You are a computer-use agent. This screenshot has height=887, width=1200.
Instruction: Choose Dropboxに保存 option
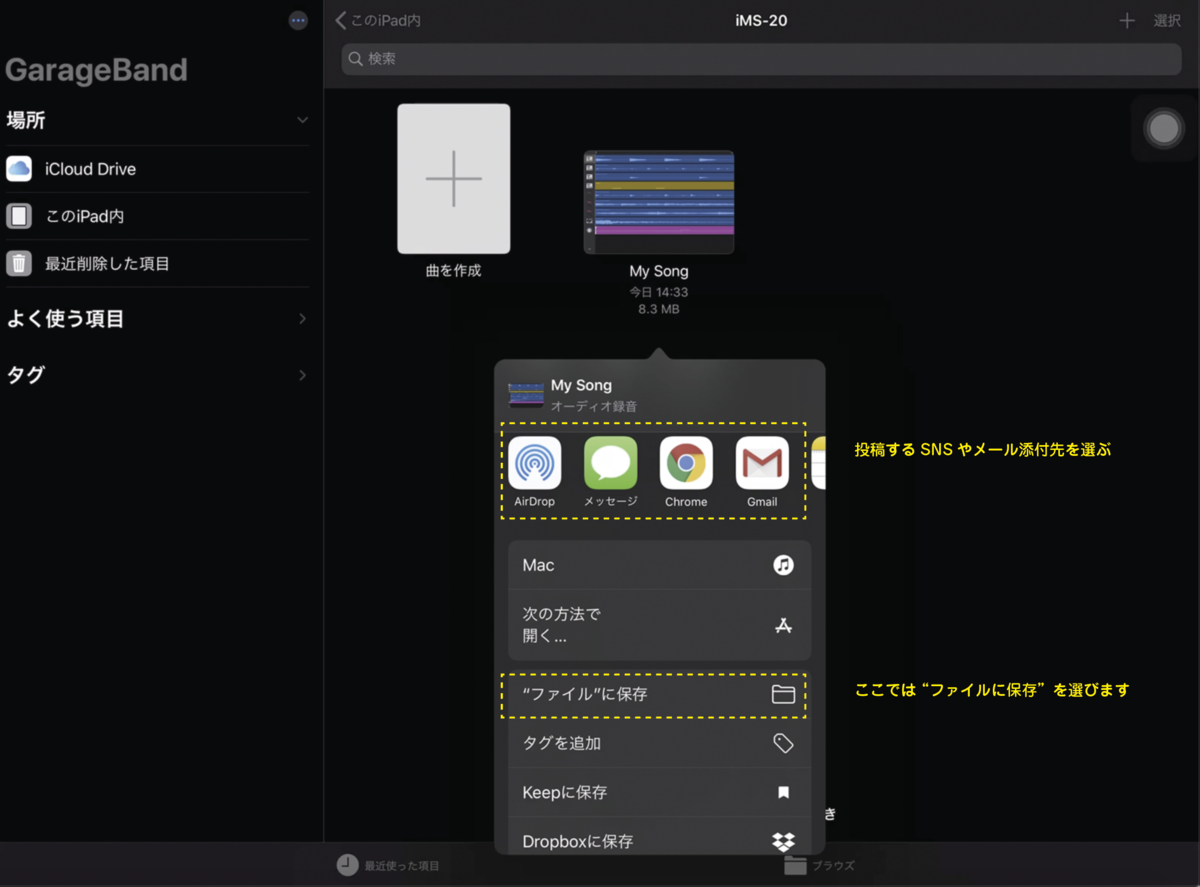(659, 838)
